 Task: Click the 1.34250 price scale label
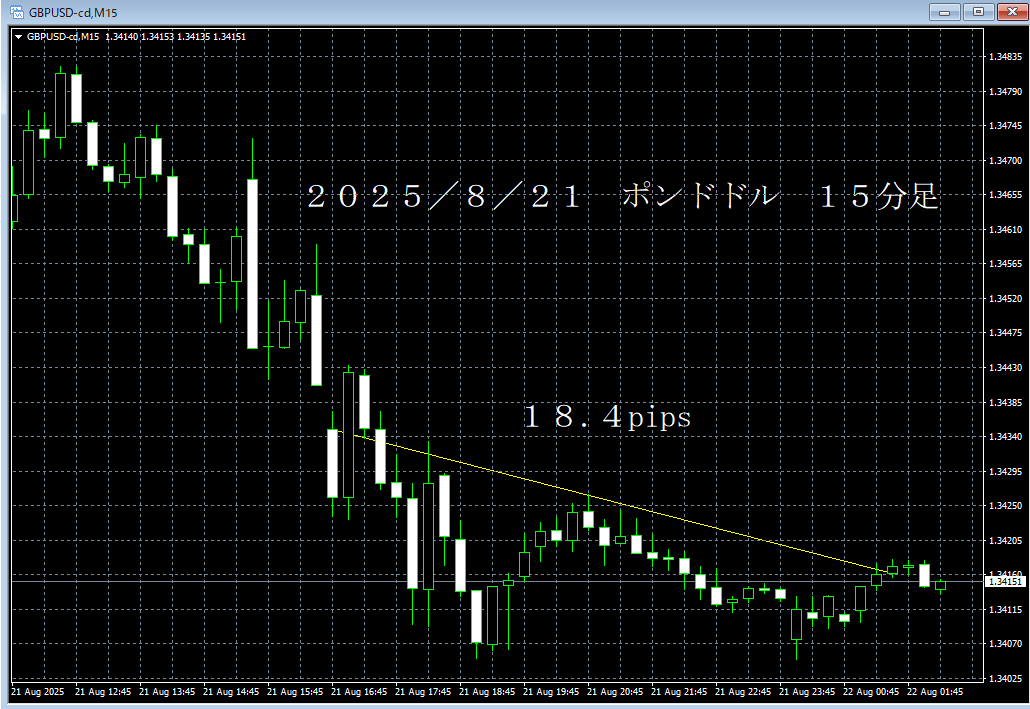(x=1006, y=505)
